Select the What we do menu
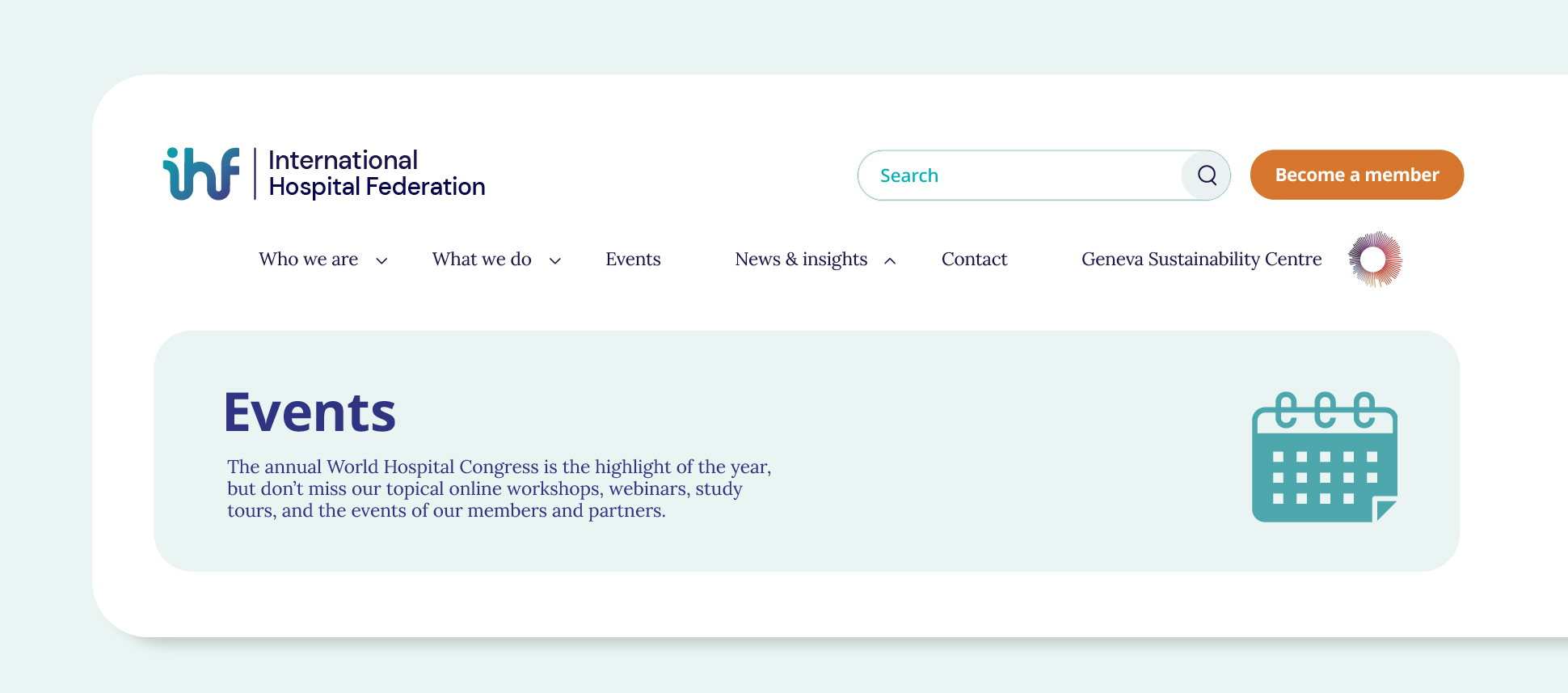The height and width of the screenshot is (693, 1568). 482,260
